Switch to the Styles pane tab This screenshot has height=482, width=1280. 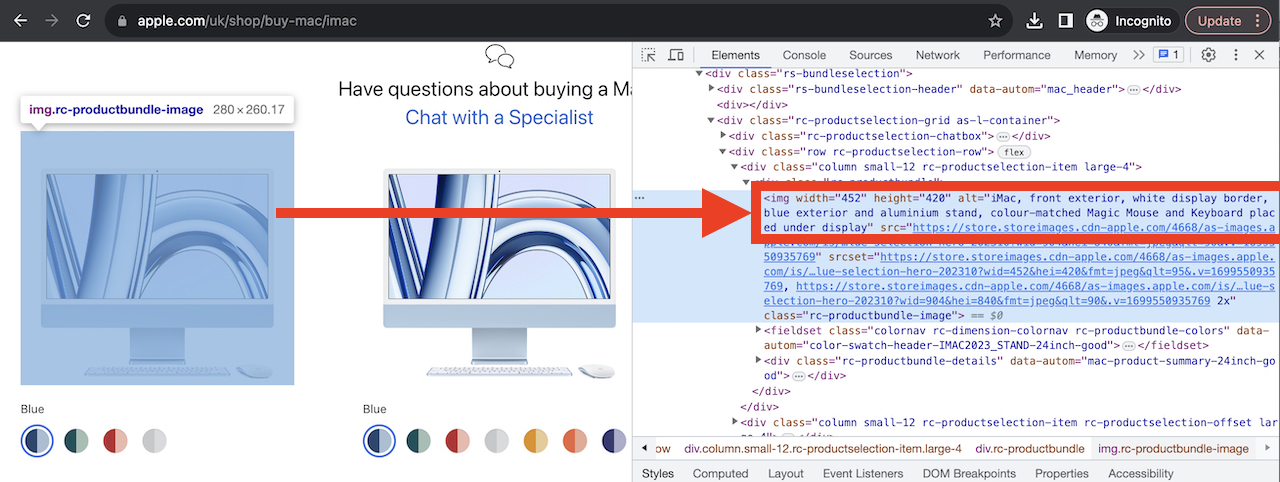point(658,473)
